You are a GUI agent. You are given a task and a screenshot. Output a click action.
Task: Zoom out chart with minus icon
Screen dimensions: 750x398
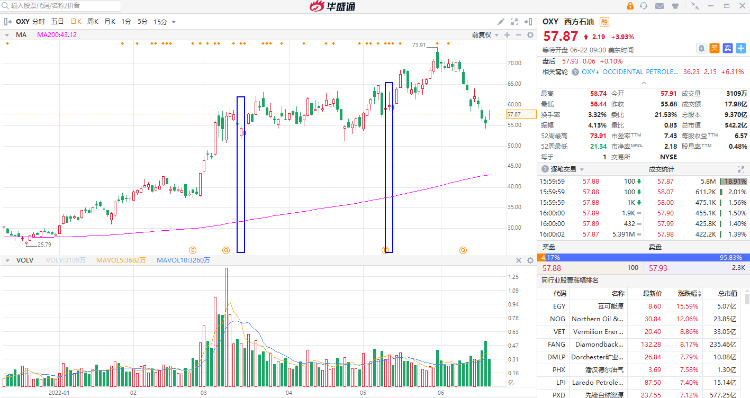(518, 35)
